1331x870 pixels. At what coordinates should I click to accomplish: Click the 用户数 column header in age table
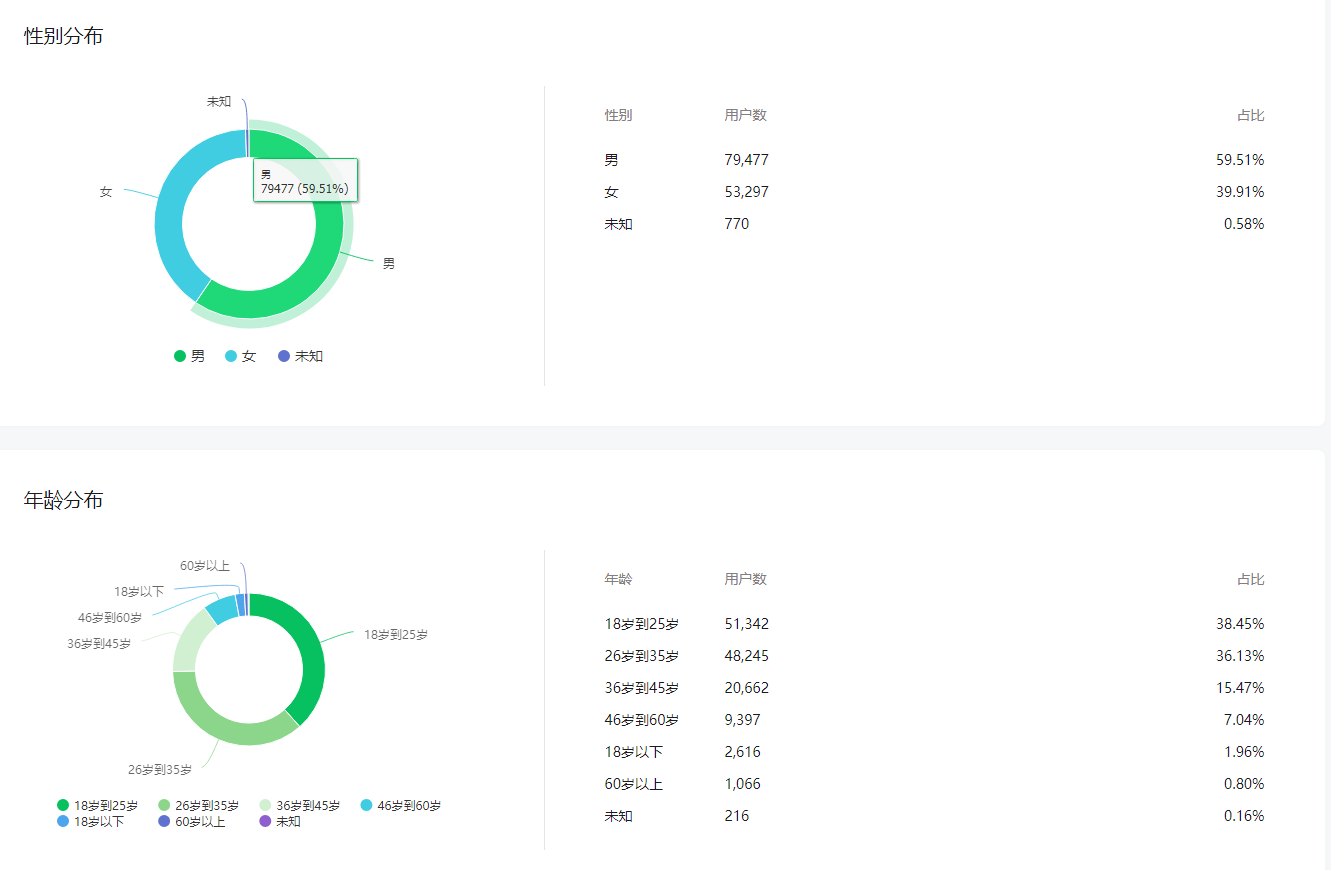[x=746, y=579]
